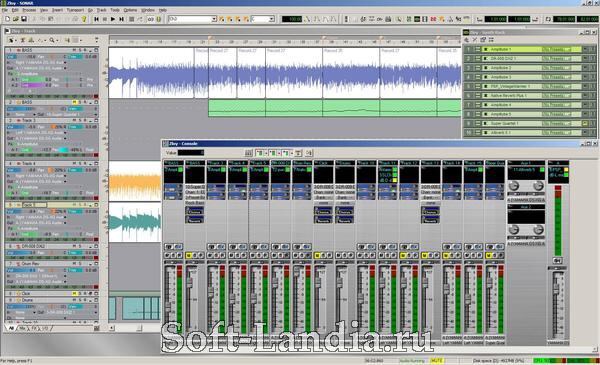
Task: Click the New document icon in toolbar
Action: (8, 19)
